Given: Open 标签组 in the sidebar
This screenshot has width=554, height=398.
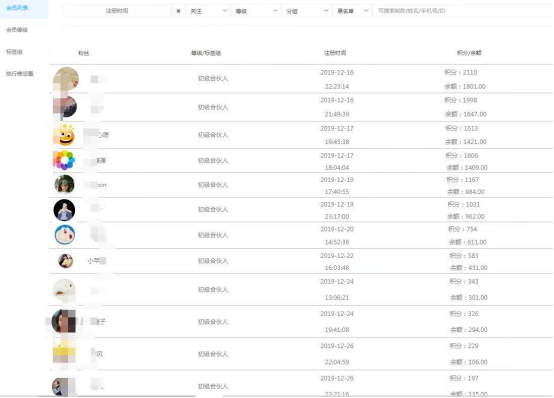Looking at the screenshot, I should point(14,52).
